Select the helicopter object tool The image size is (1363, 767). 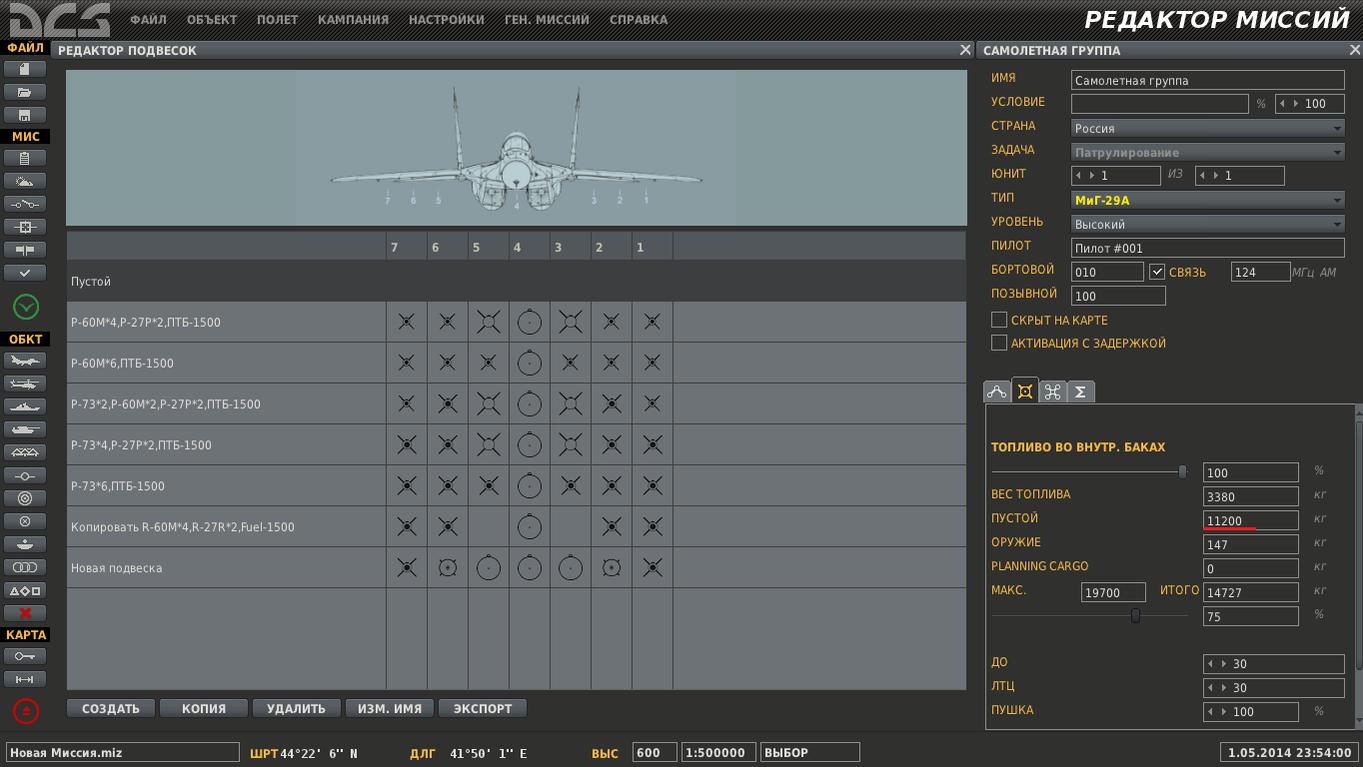point(25,384)
